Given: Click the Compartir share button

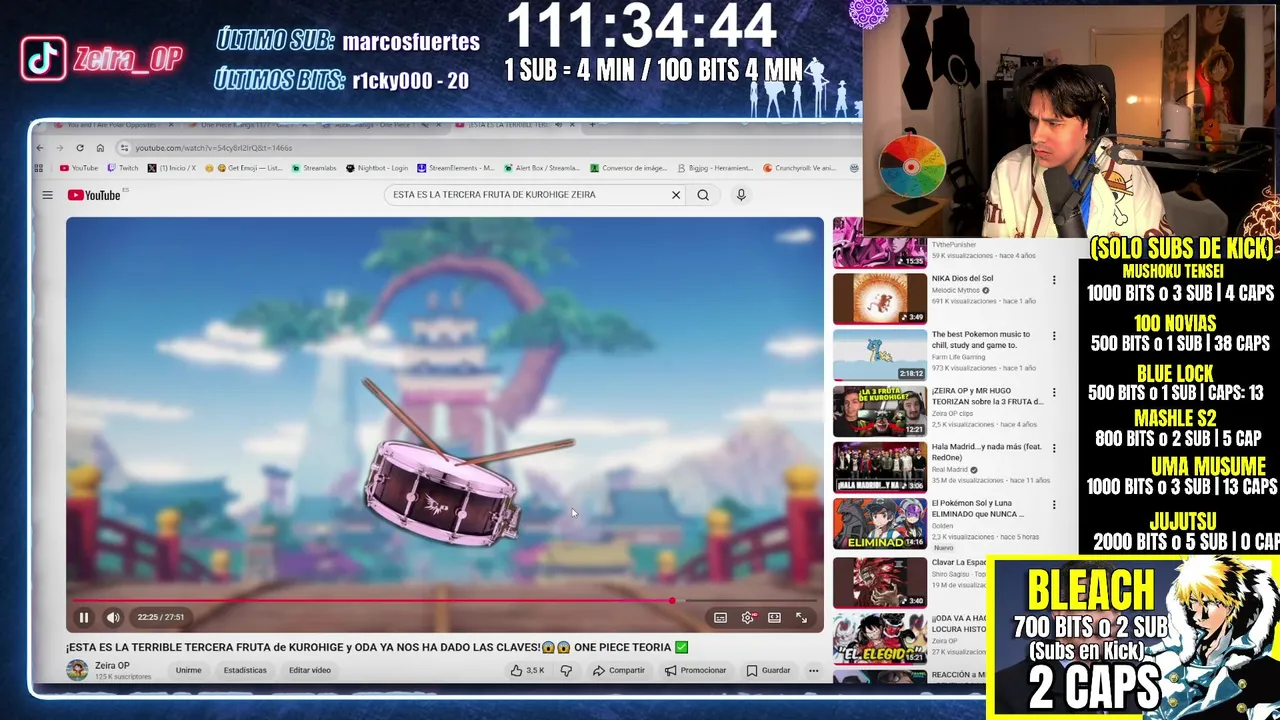Looking at the screenshot, I should tap(619, 670).
